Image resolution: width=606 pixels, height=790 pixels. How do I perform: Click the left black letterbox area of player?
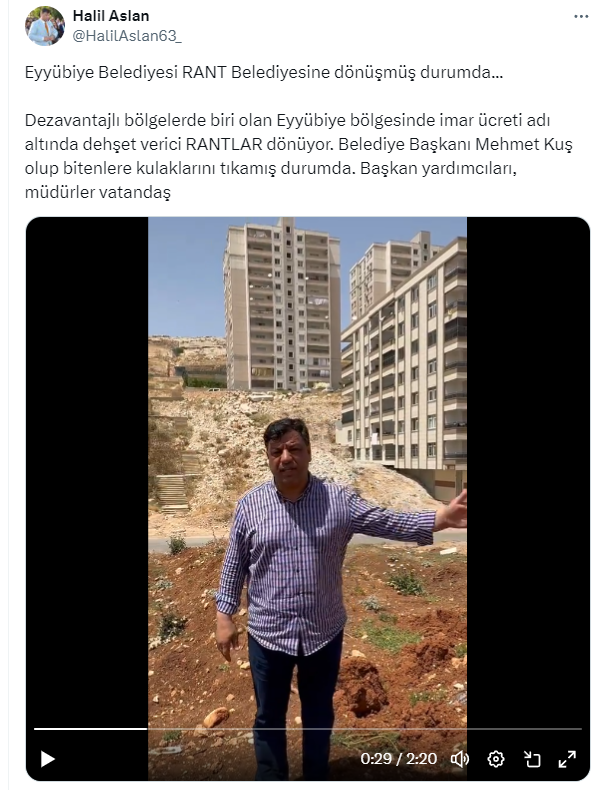point(87,469)
